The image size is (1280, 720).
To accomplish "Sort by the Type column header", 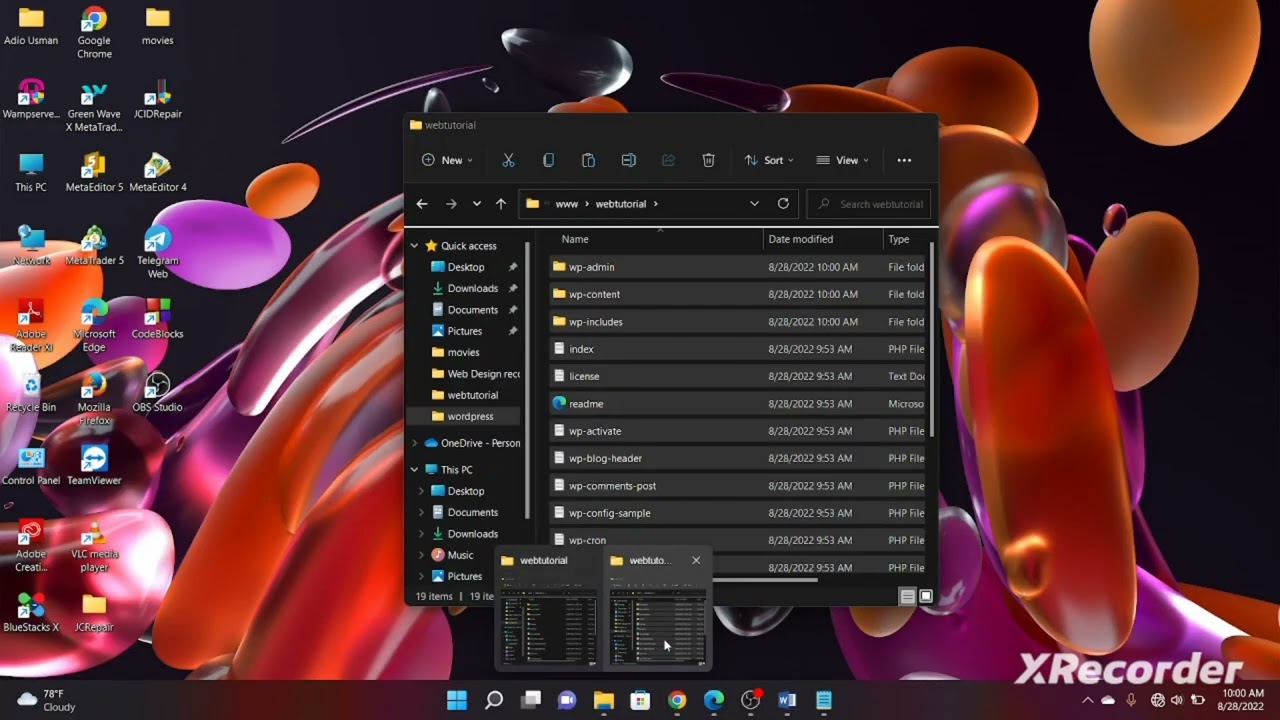I will (x=899, y=239).
